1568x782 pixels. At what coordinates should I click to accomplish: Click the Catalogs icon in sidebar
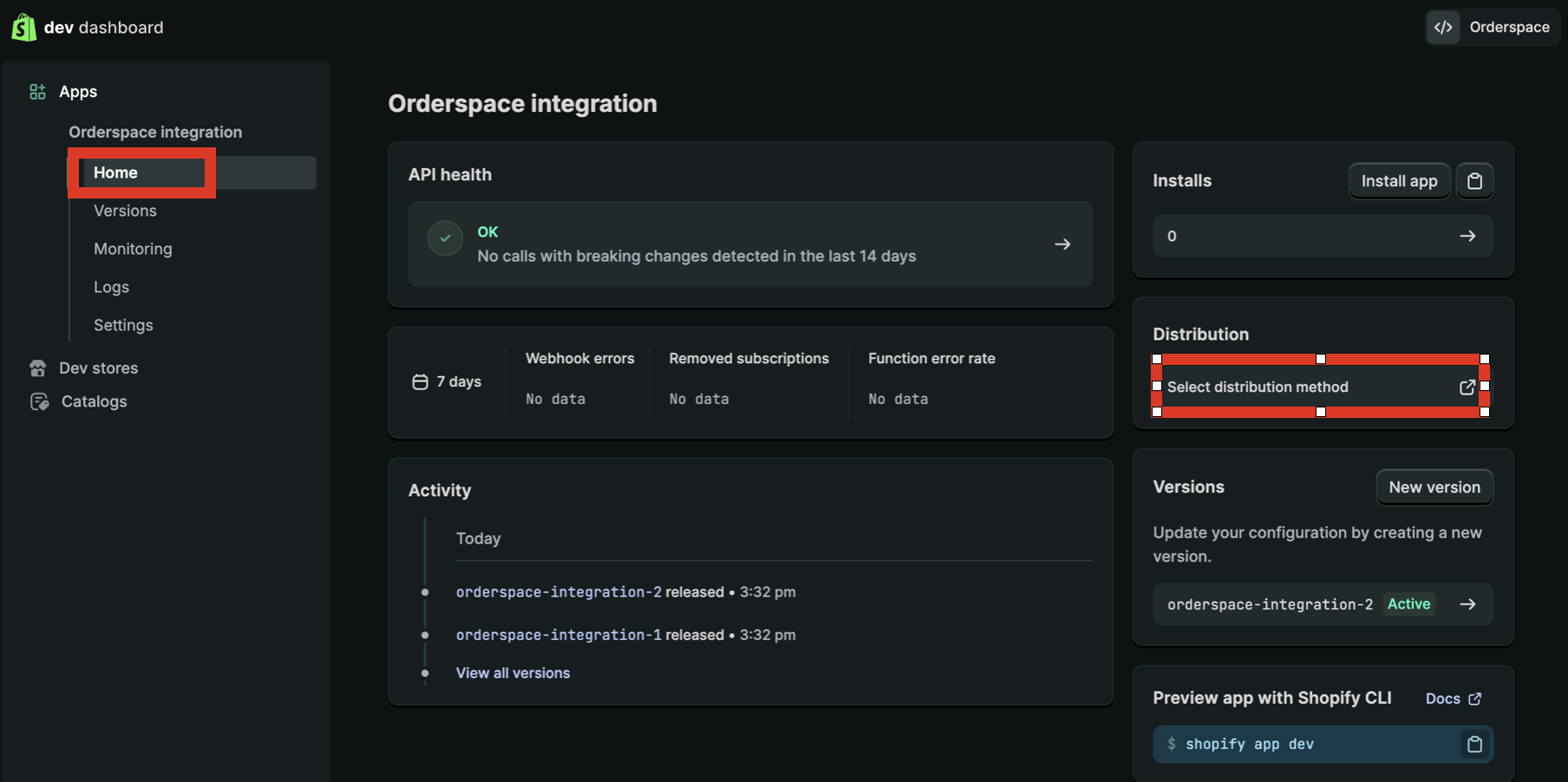(x=39, y=401)
